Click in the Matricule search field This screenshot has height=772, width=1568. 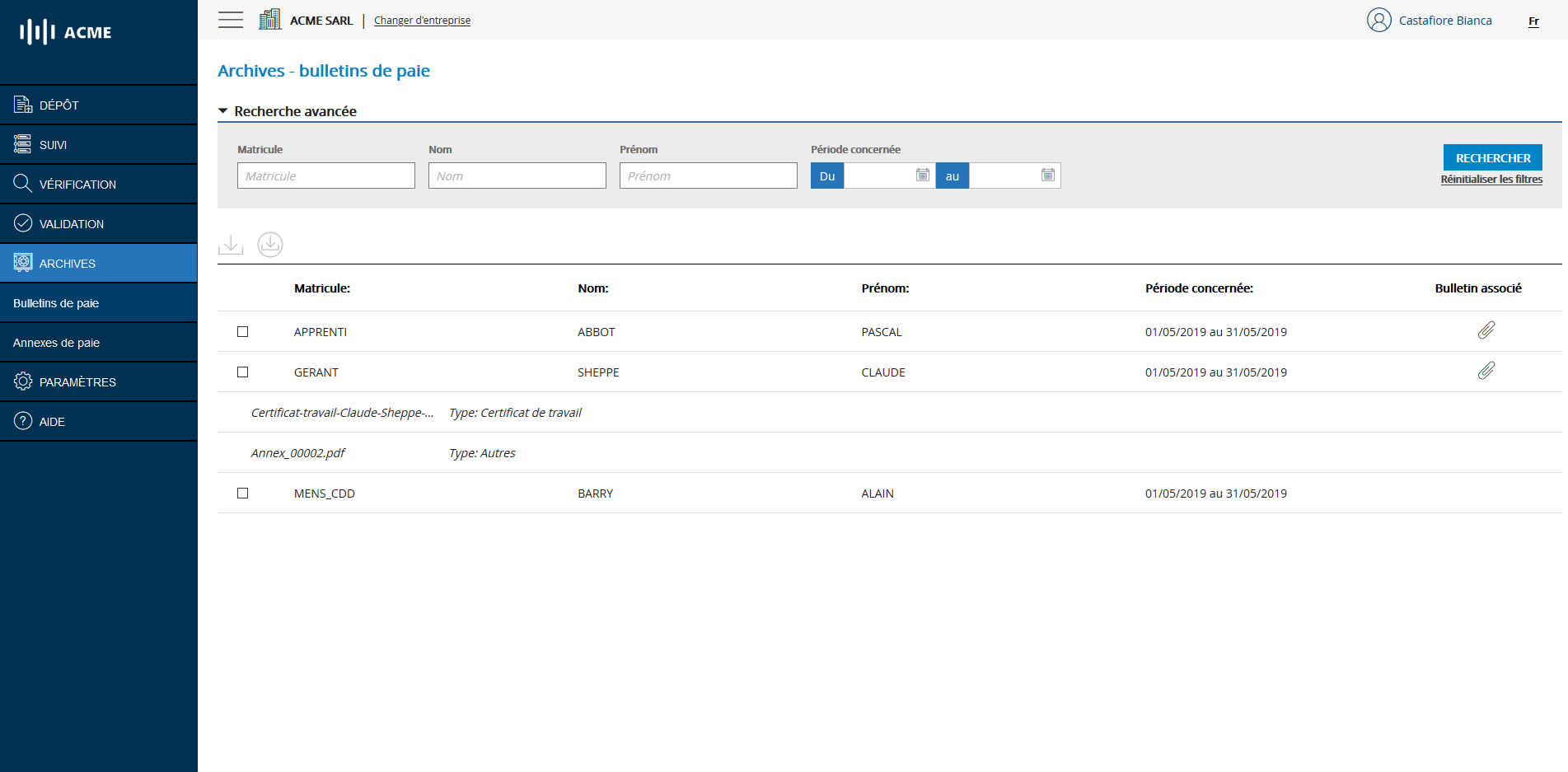point(325,175)
